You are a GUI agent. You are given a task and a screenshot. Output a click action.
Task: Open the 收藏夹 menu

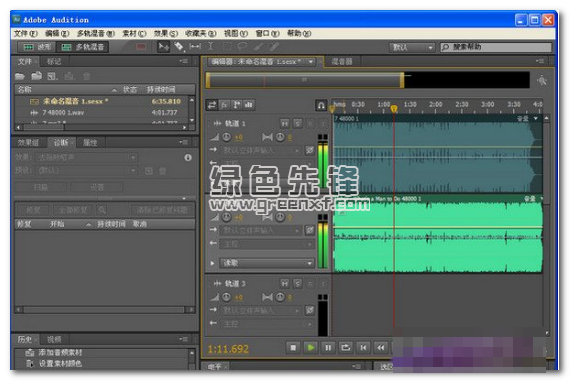201,33
